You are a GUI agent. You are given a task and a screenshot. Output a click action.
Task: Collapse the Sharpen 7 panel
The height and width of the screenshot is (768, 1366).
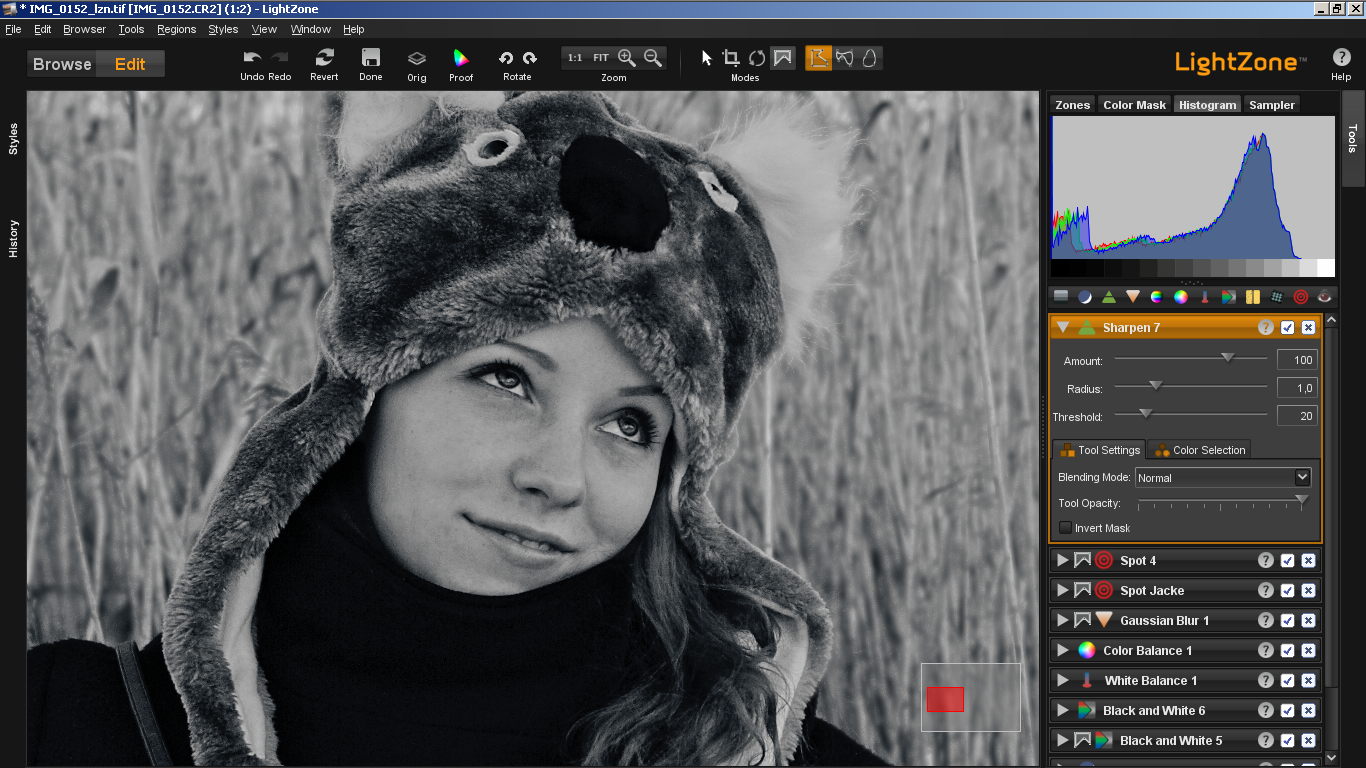pyautogui.click(x=1062, y=328)
